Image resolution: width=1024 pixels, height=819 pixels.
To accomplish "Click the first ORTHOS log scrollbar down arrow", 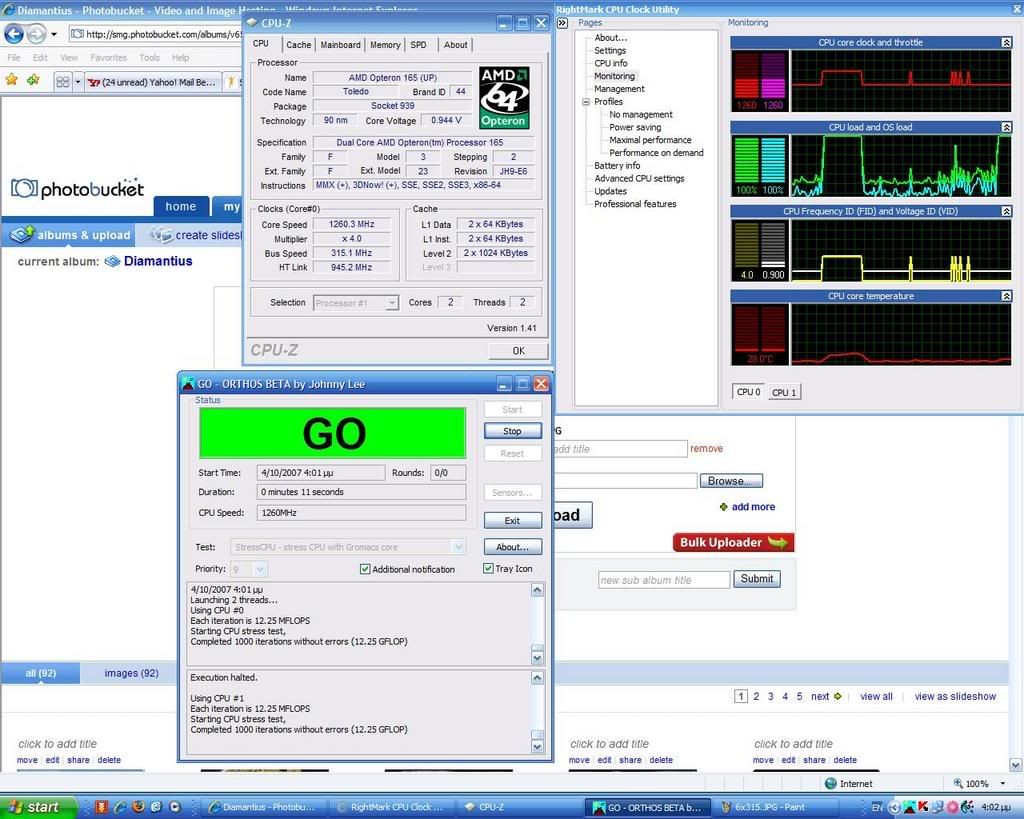I will [537, 658].
